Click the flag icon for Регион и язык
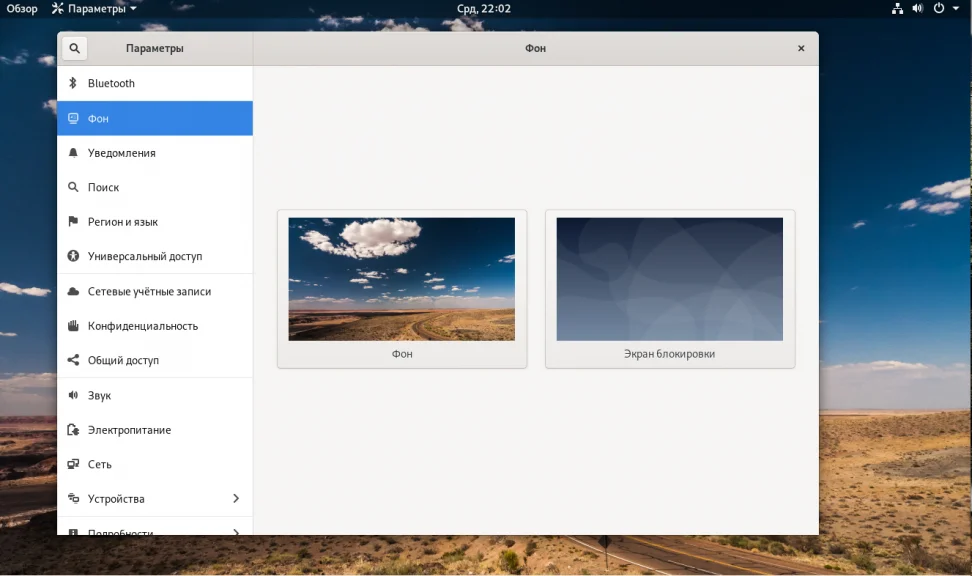Image resolution: width=972 pixels, height=576 pixels. click(x=73, y=221)
